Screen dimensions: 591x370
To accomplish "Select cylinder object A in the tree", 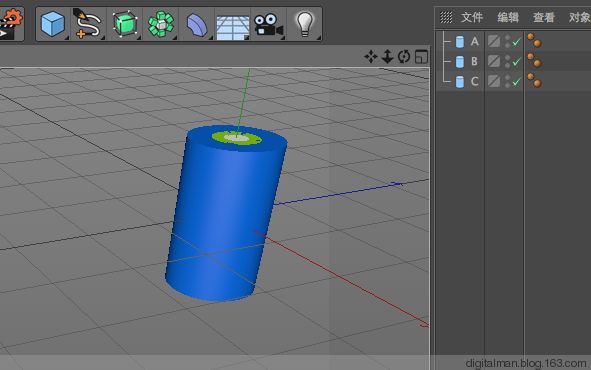I will point(475,41).
